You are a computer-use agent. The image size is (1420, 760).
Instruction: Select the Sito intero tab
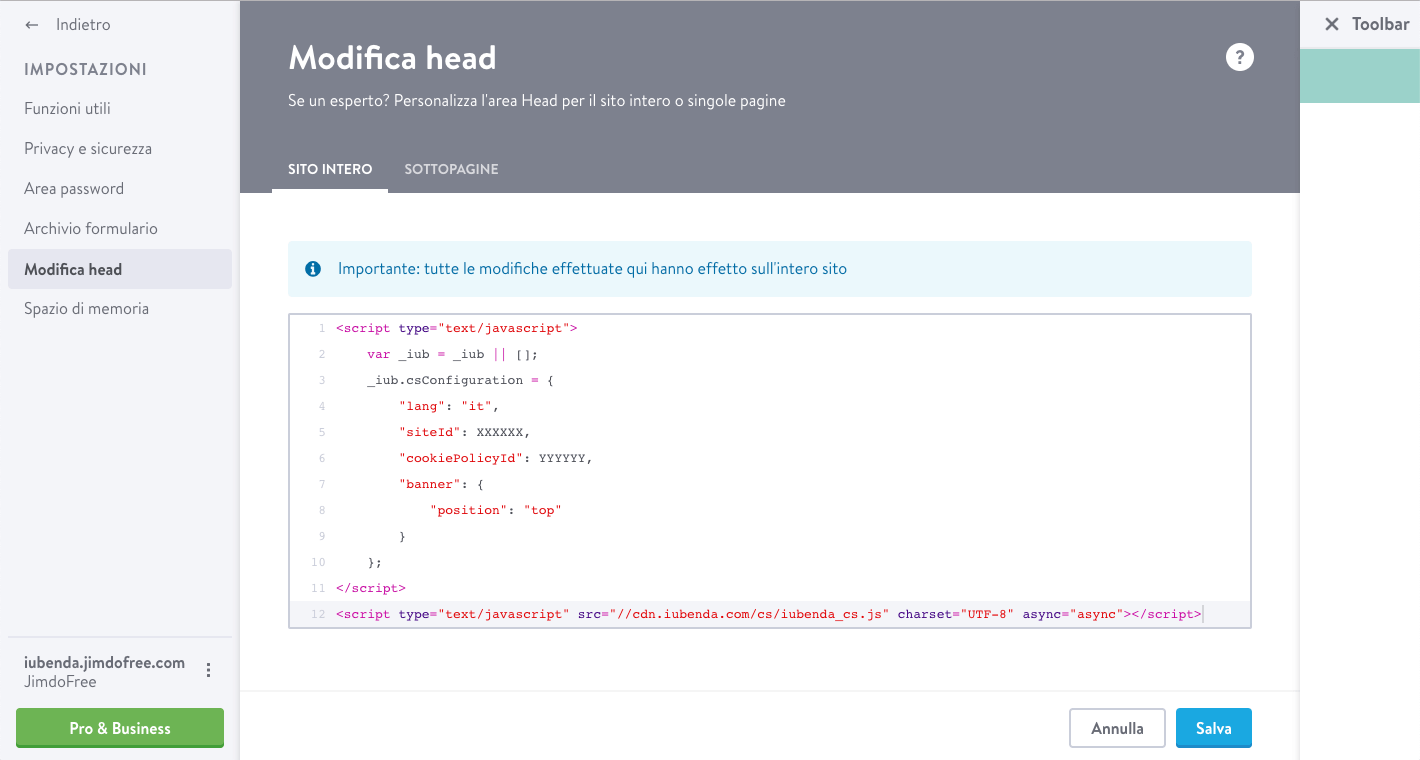coord(330,169)
